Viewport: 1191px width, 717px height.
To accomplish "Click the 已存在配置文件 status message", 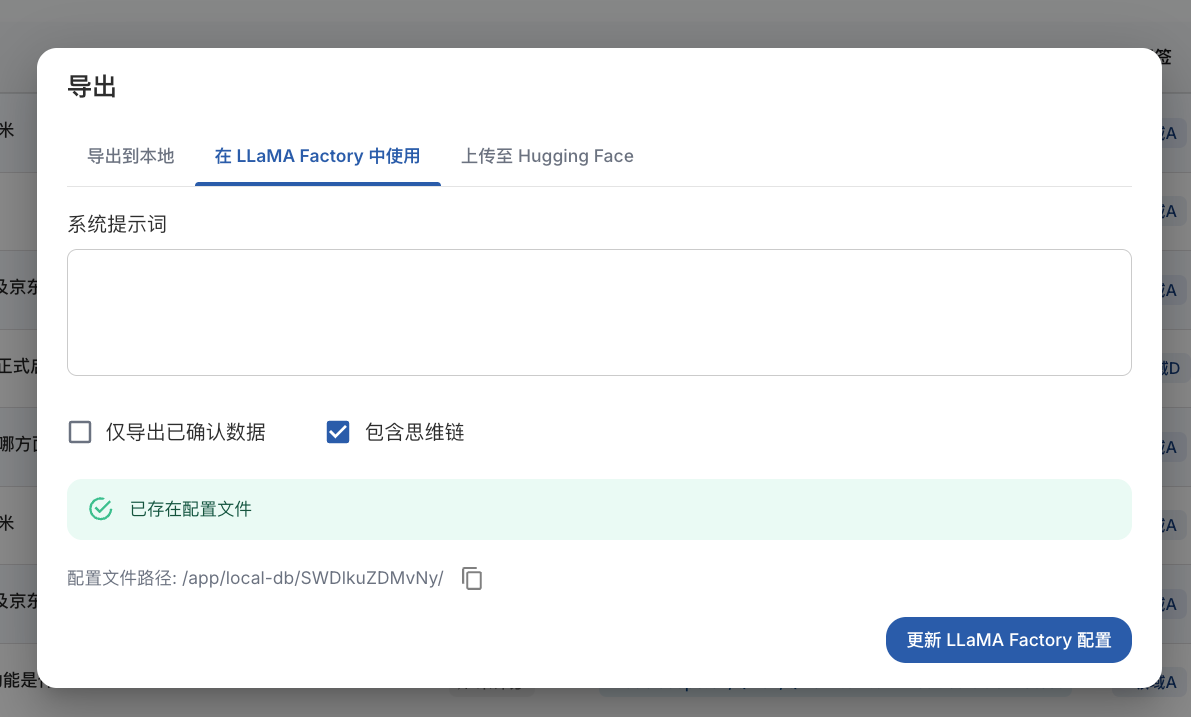I will click(x=191, y=509).
